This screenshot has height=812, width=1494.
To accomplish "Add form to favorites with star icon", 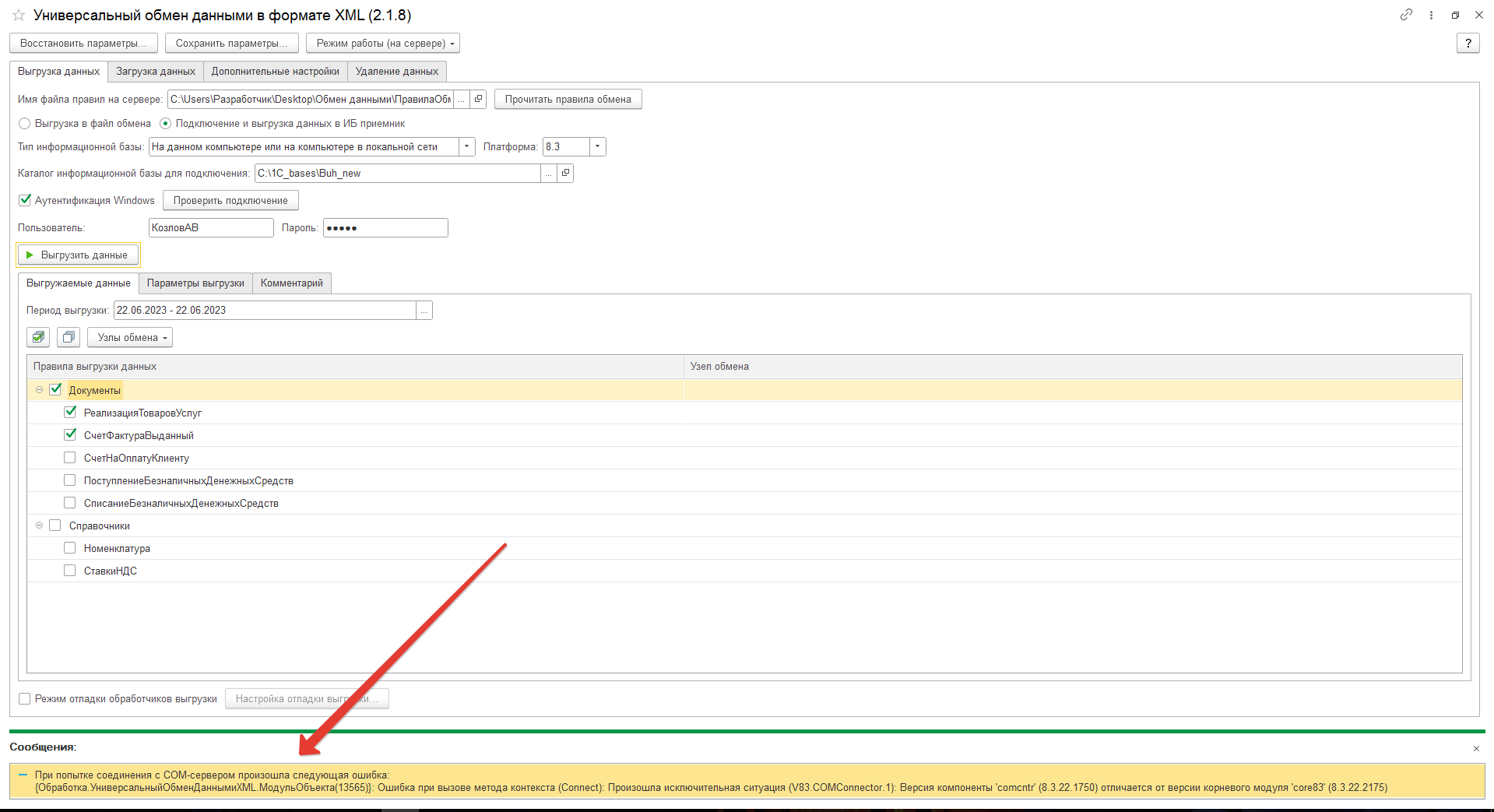I will (19, 16).
